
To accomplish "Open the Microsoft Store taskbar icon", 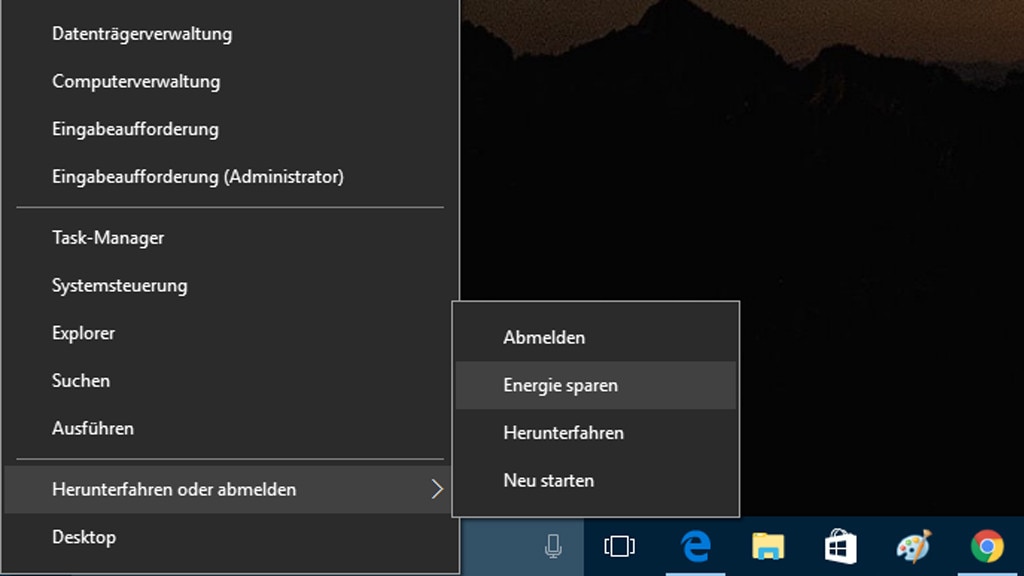I will (840, 546).
